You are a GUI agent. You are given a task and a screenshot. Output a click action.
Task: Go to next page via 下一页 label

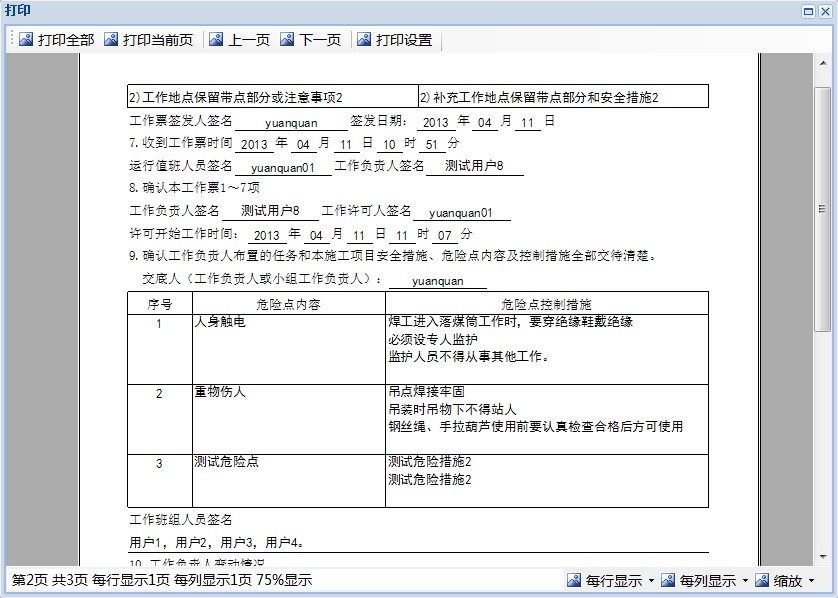[x=320, y=40]
